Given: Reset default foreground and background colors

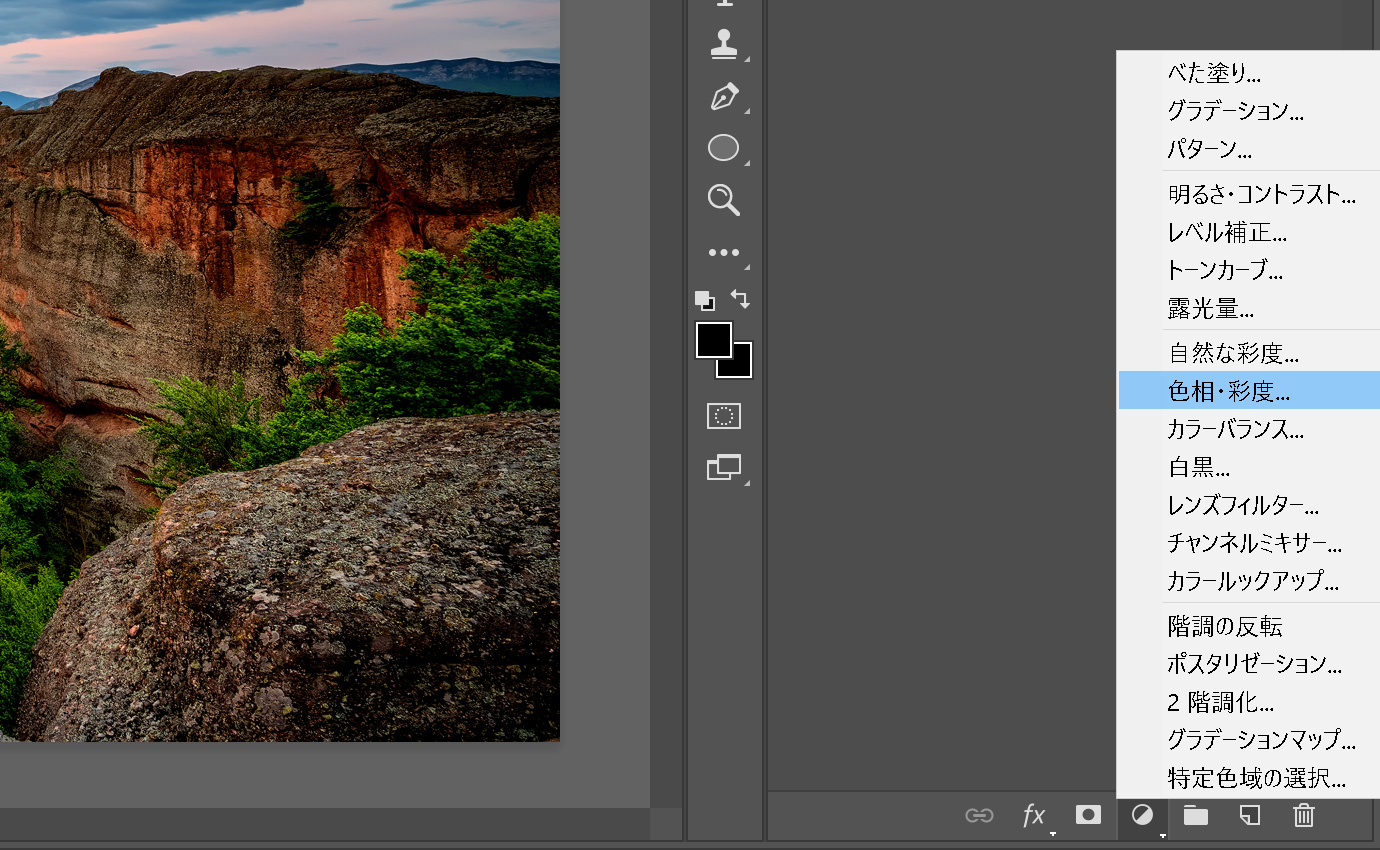Looking at the screenshot, I should [x=704, y=300].
